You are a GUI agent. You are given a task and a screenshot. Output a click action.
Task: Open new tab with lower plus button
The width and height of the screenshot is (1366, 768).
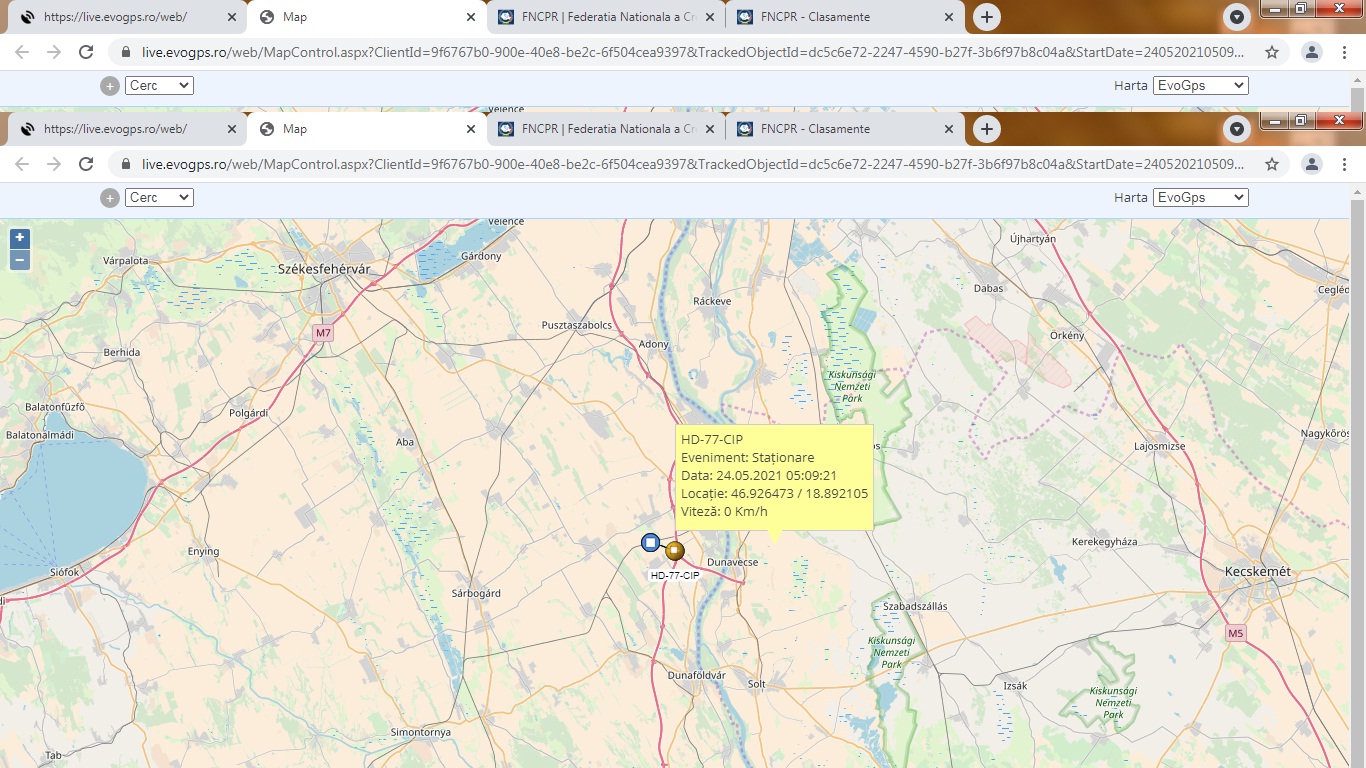[987, 129]
